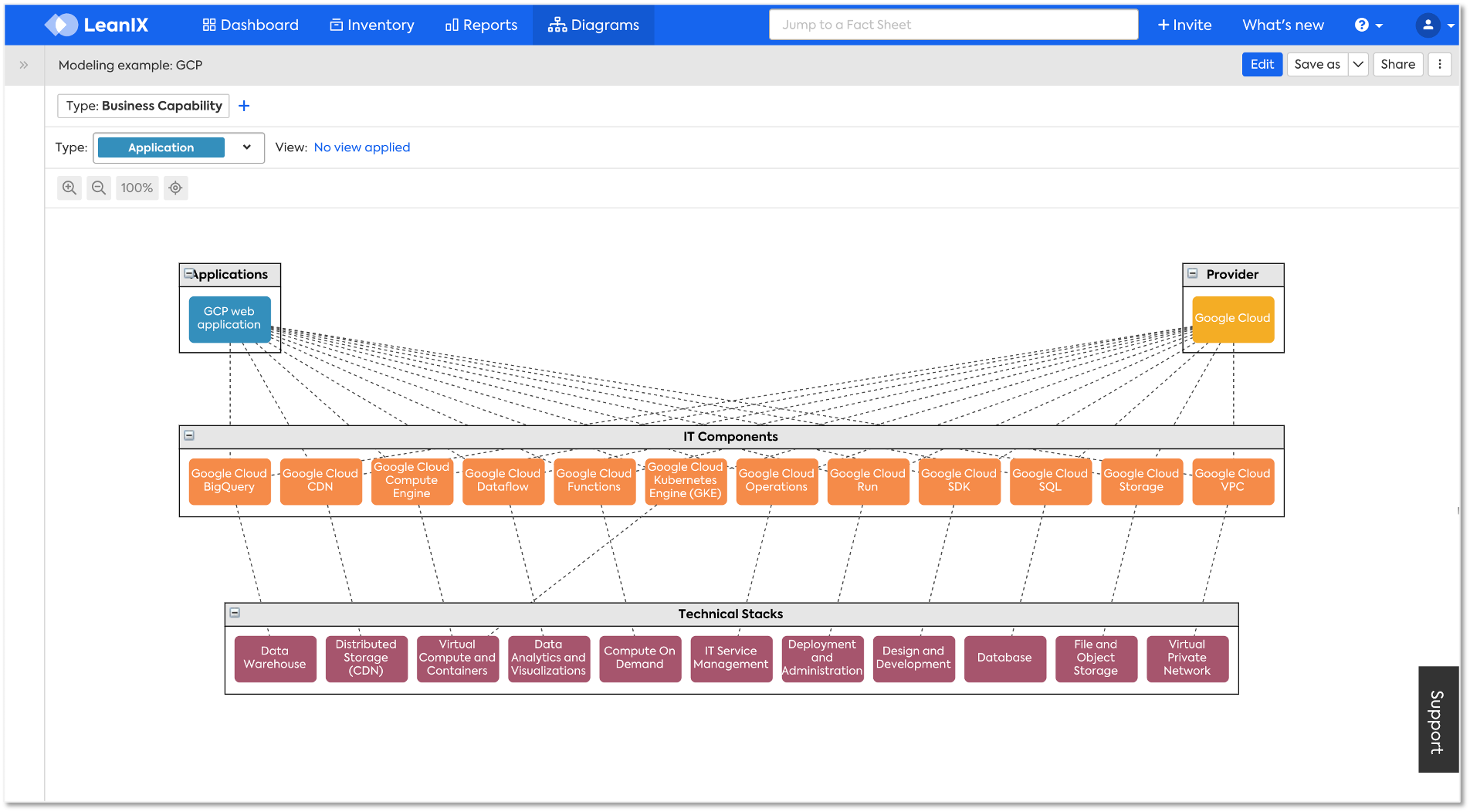The width and height of the screenshot is (1470, 812).
Task: Collapse the Technical Stacks group
Action: [x=235, y=613]
